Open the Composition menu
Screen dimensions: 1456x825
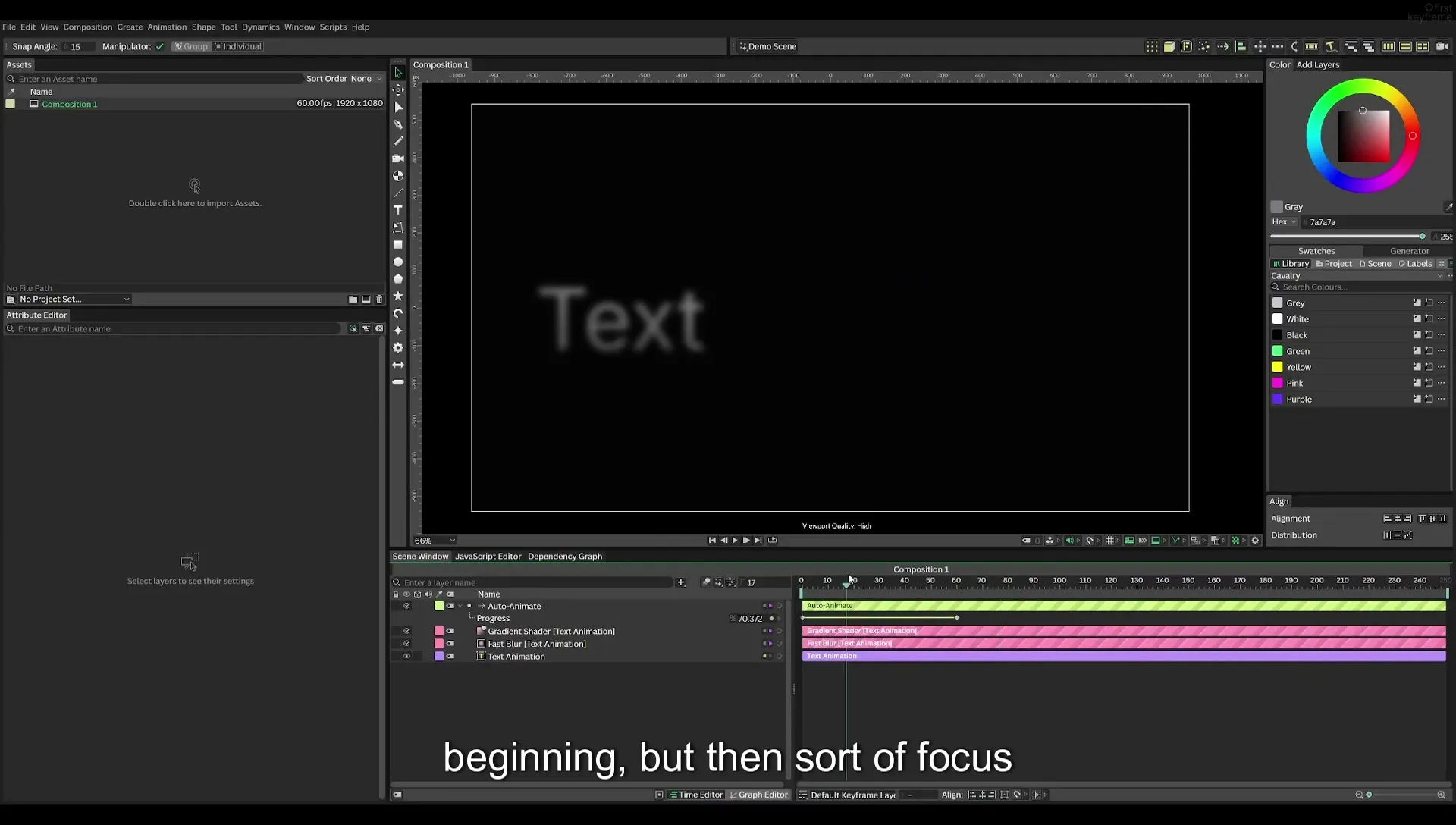[x=87, y=27]
